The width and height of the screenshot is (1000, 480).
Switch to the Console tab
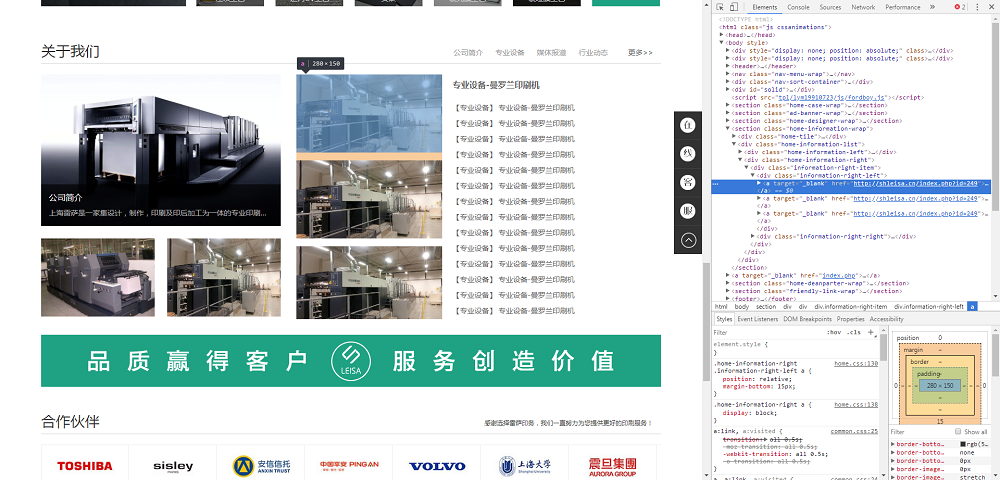[x=798, y=7]
